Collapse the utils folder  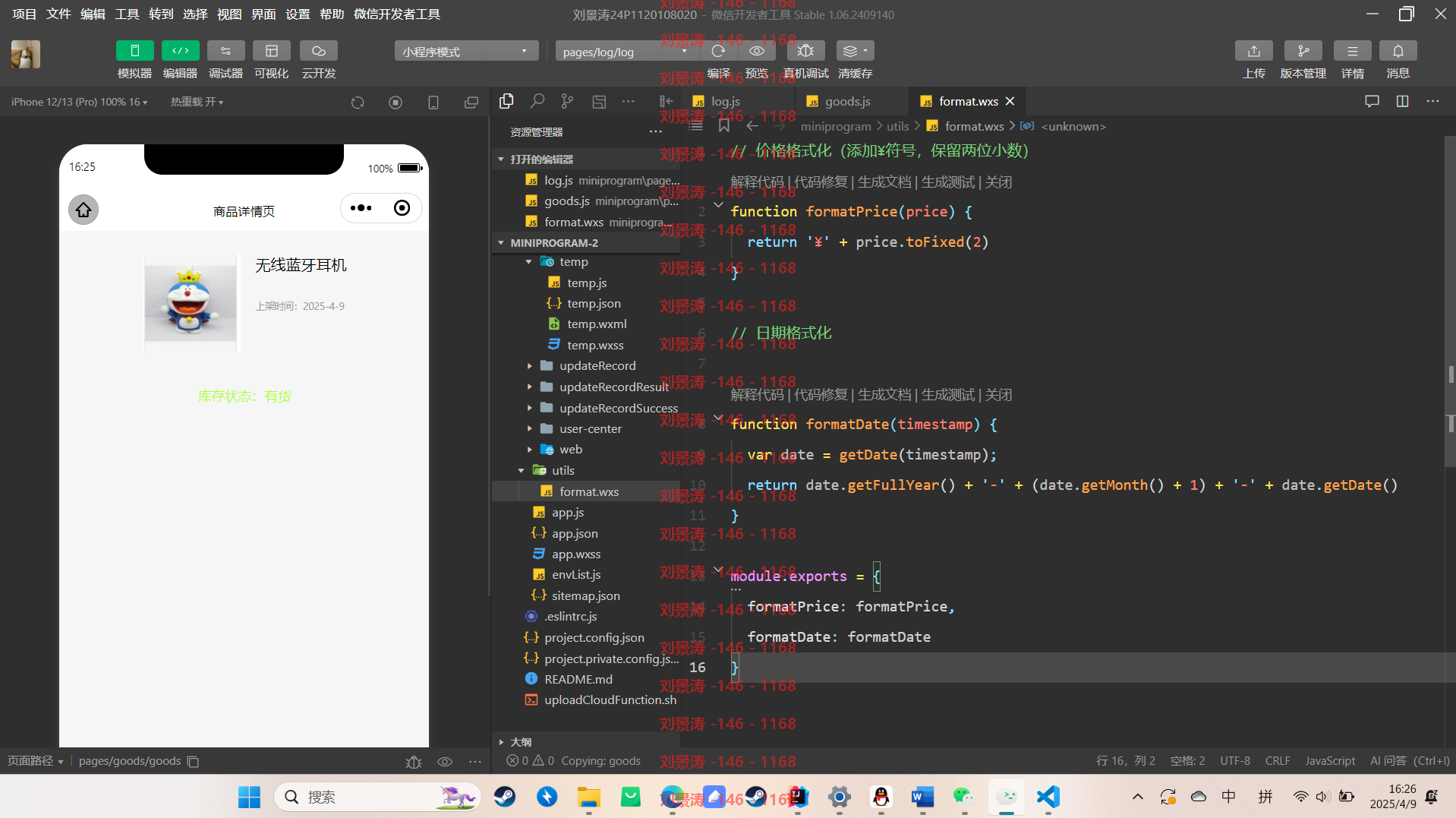point(522,470)
